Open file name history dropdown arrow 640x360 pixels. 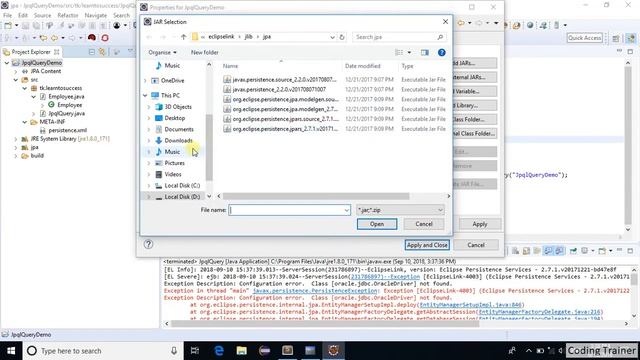347,210
